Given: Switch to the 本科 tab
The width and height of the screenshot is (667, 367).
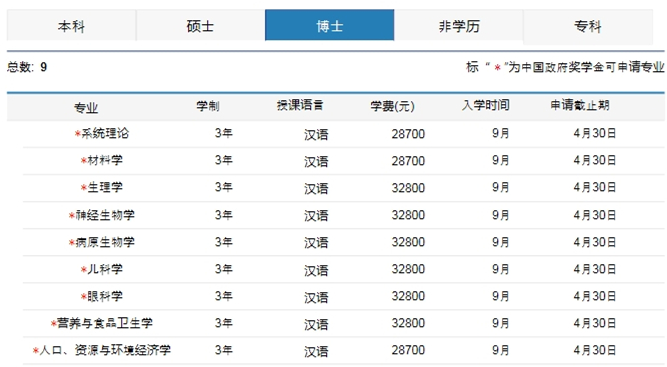Looking at the screenshot, I should [71, 26].
